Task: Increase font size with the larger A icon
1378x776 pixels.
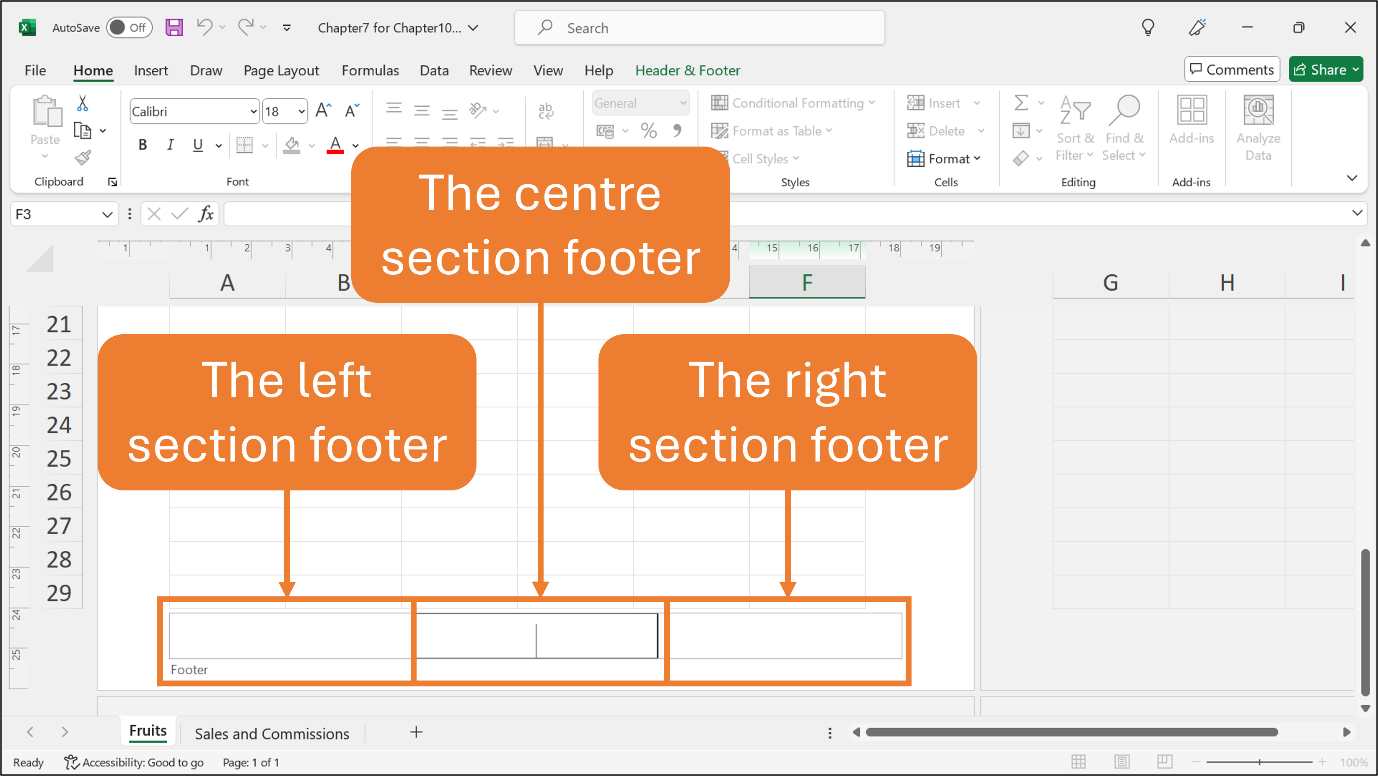Action: pos(324,111)
